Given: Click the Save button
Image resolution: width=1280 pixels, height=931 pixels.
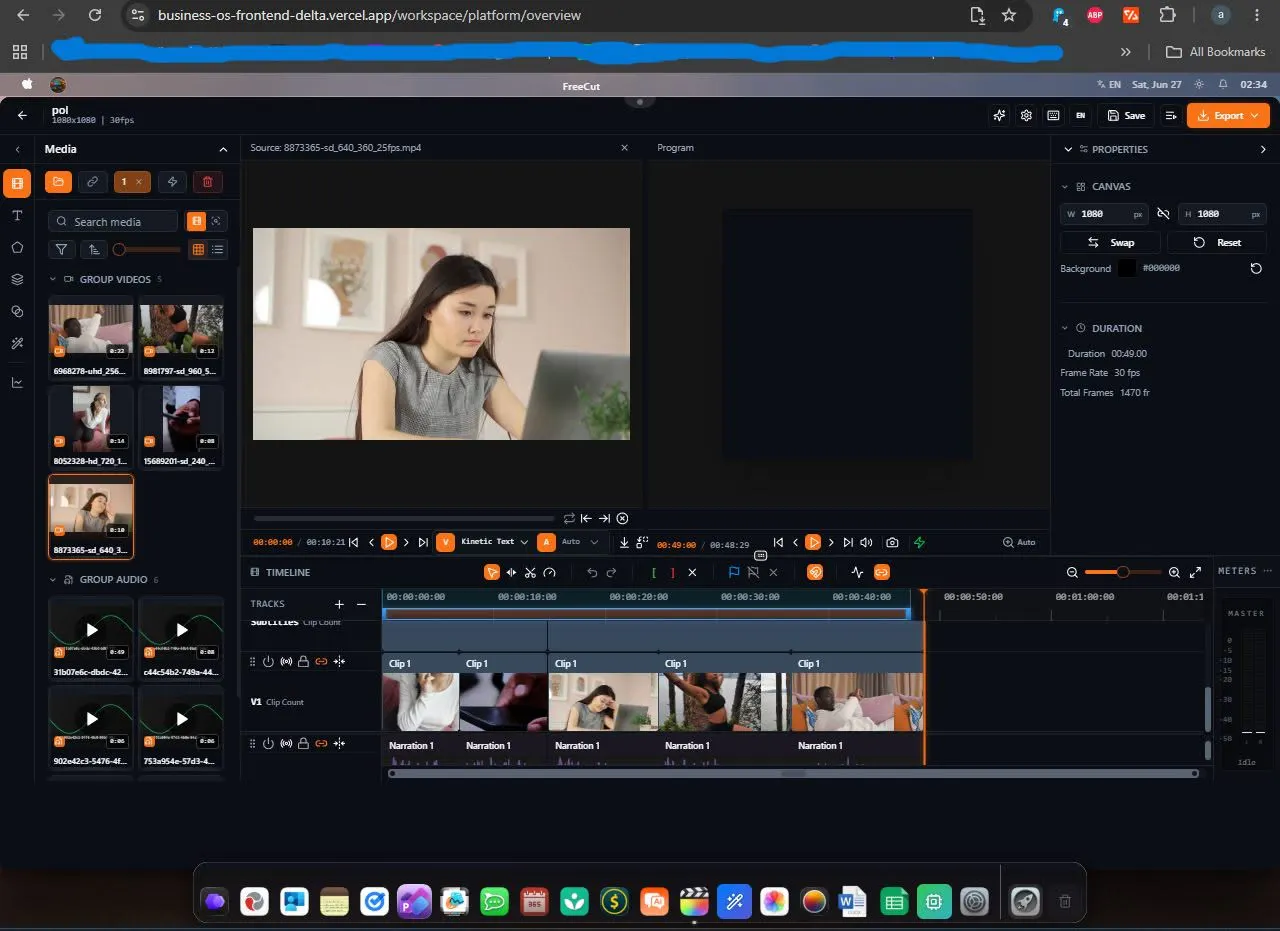Looking at the screenshot, I should point(1127,115).
